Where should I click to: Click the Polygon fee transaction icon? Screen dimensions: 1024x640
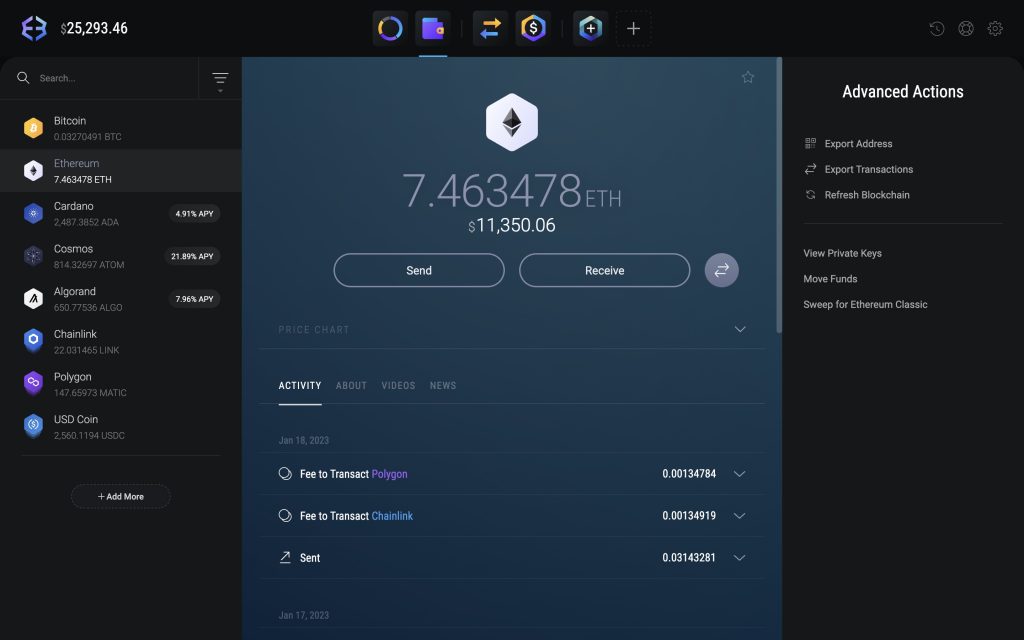point(285,473)
